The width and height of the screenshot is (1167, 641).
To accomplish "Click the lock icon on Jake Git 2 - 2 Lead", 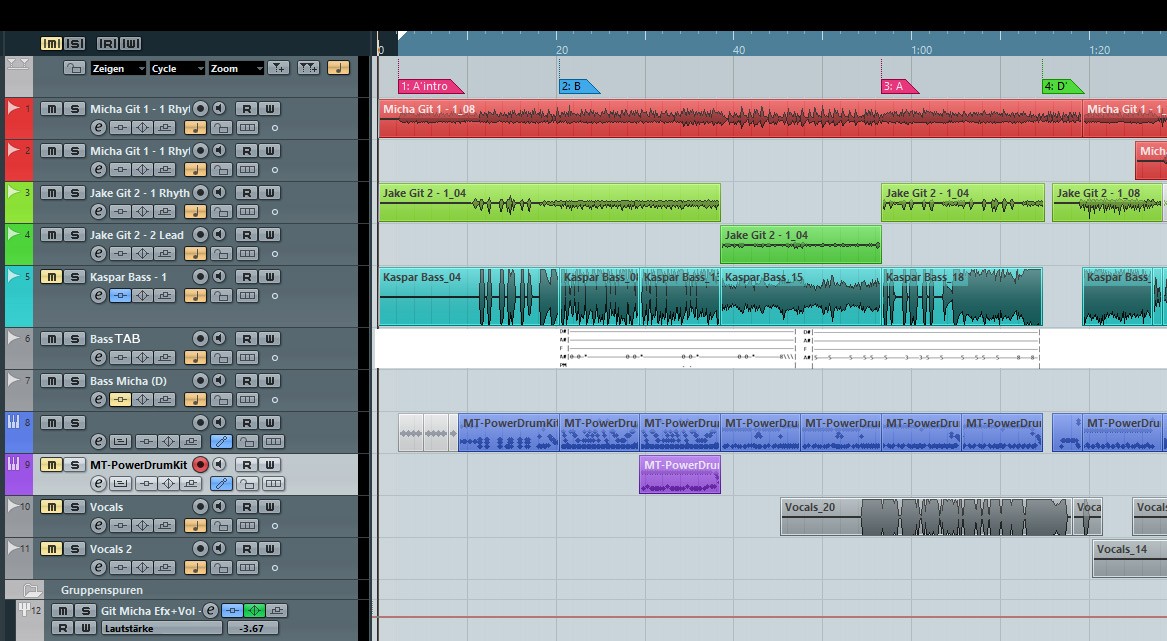I will (220, 254).
